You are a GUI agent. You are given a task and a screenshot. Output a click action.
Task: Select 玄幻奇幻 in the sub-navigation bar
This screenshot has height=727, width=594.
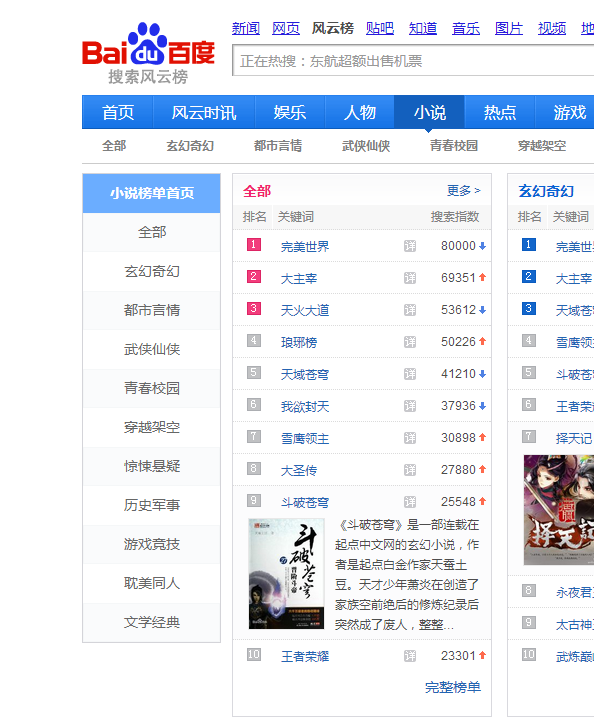coord(190,146)
